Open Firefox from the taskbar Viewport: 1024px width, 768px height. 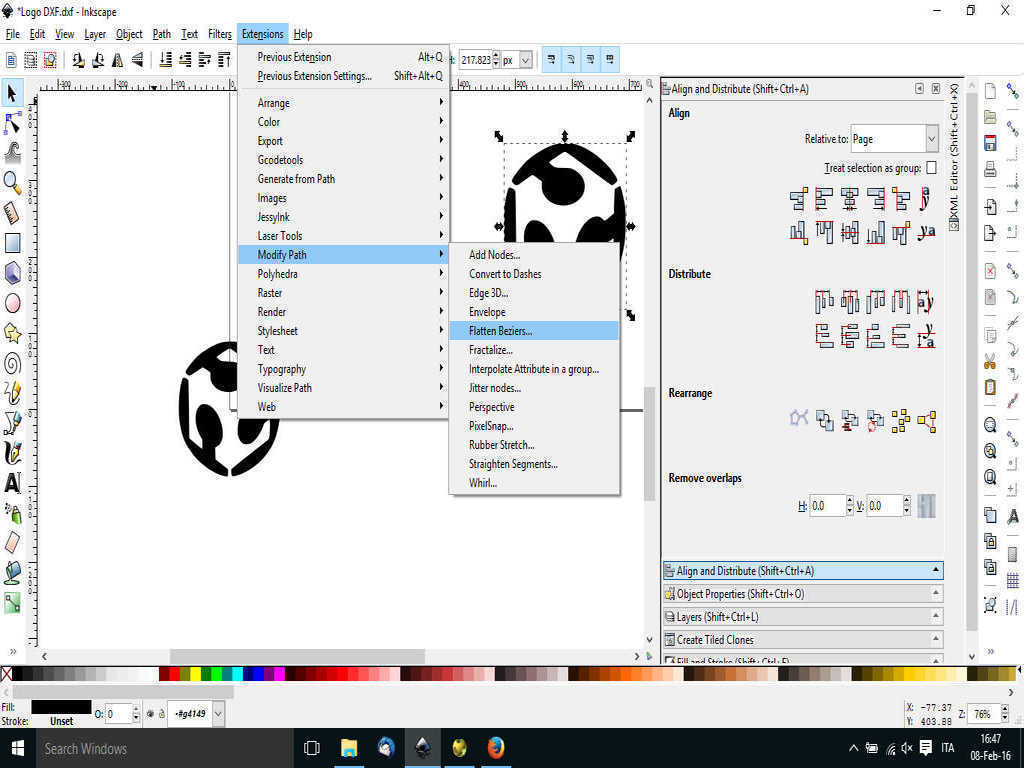point(496,748)
